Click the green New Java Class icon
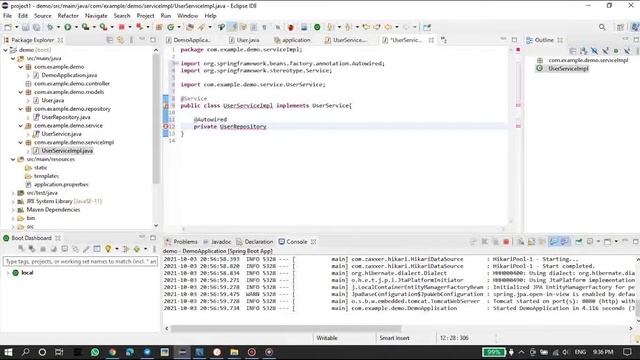640x360 pixels. coord(171,27)
